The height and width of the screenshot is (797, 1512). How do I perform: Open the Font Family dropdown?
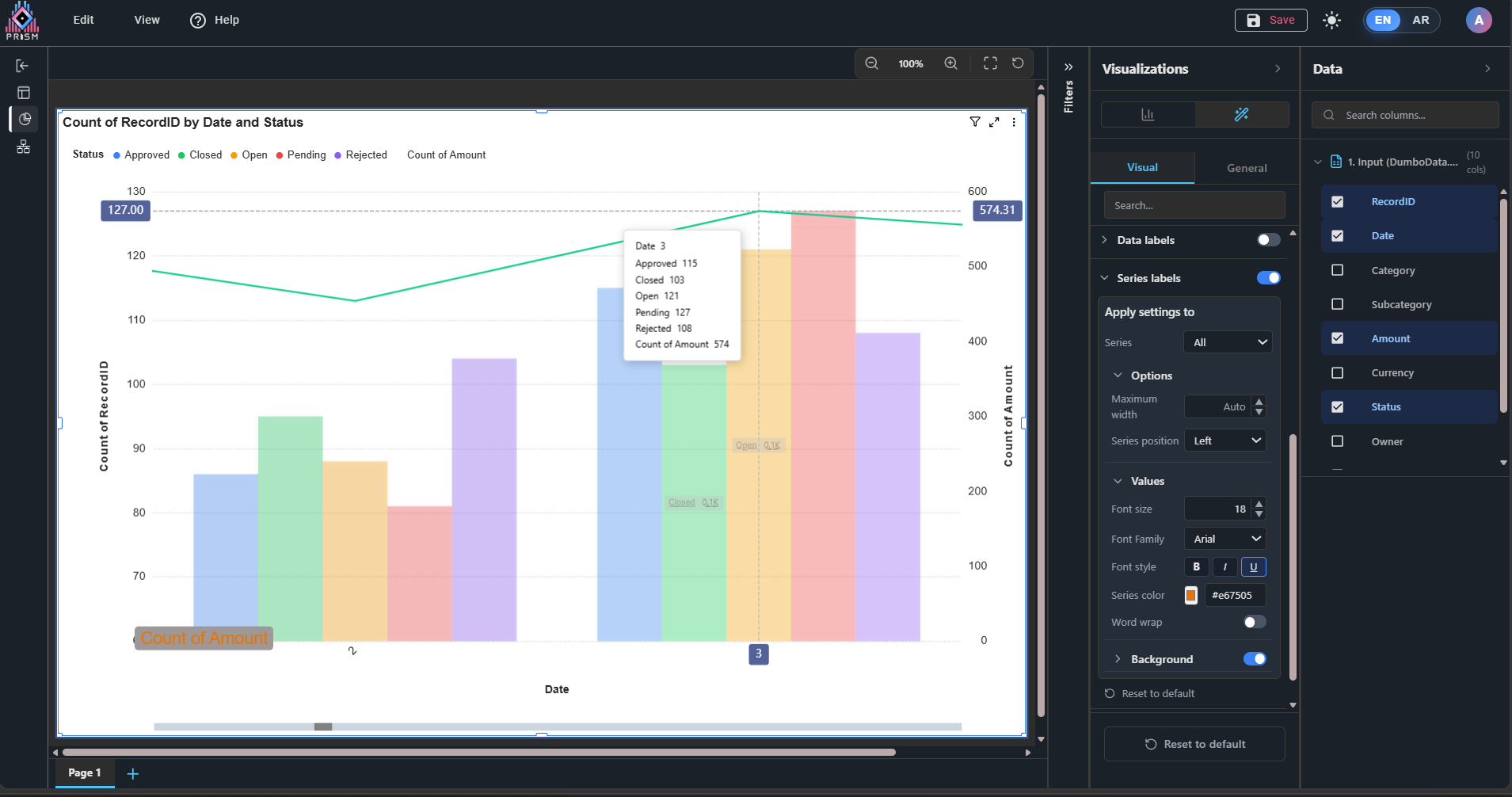[x=1225, y=539]
